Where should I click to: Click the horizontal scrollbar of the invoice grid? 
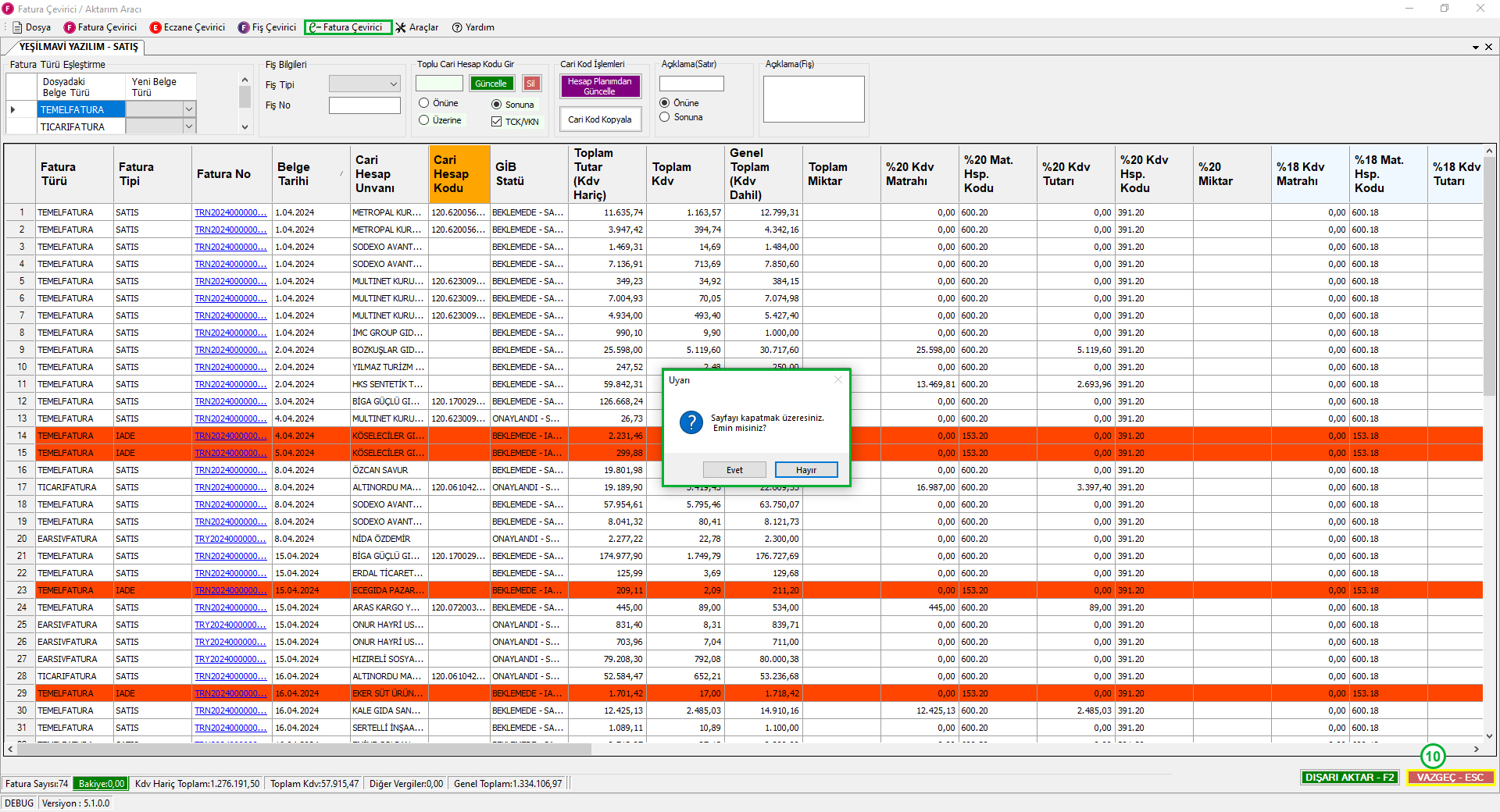(x=303, y=749)
